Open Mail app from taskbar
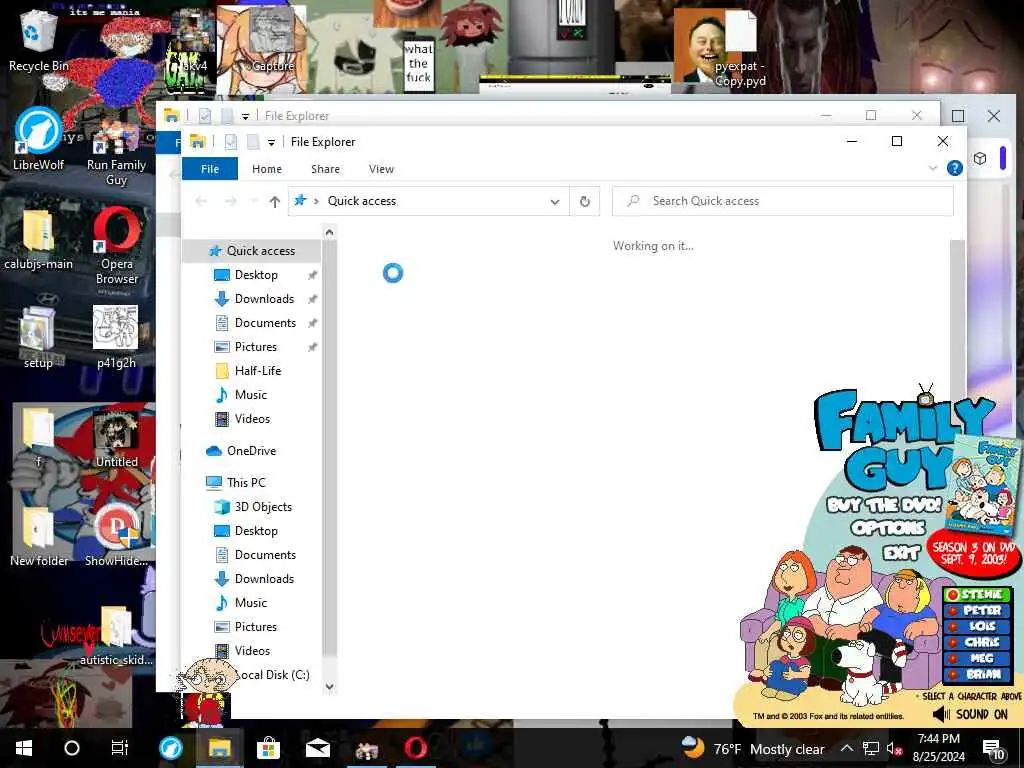 click(317, 748)
